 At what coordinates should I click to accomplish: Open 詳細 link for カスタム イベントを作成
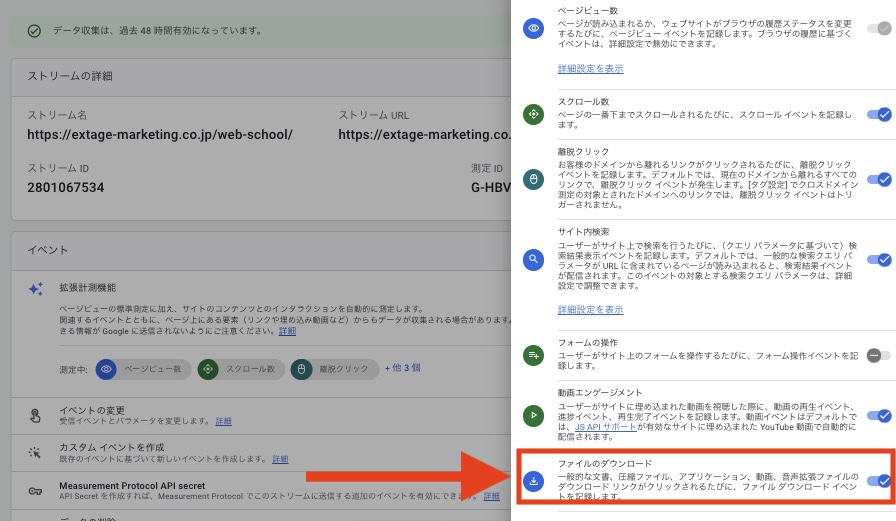(280, 459)
